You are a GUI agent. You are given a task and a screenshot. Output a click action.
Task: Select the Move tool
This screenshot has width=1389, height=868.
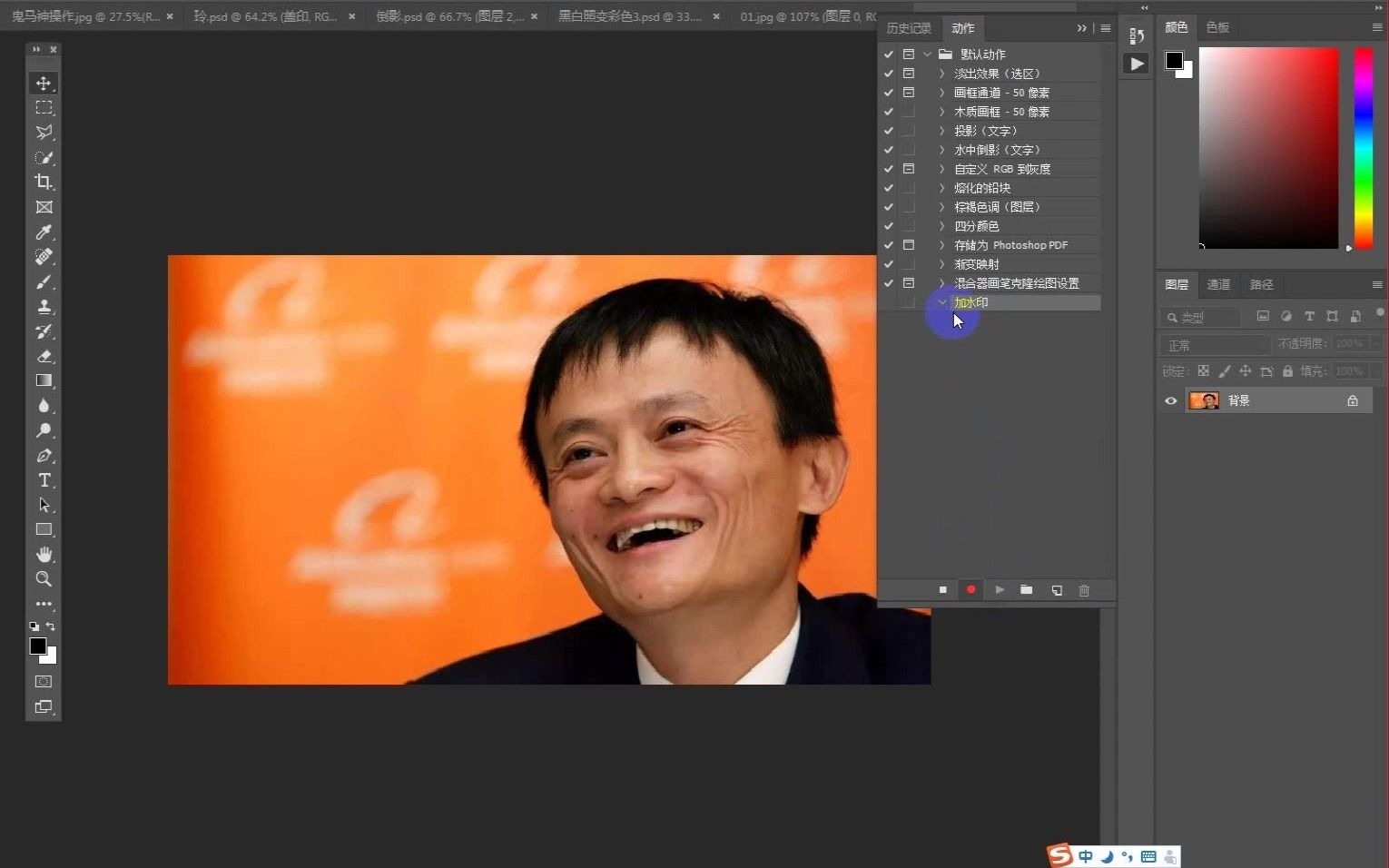point(44,83)
